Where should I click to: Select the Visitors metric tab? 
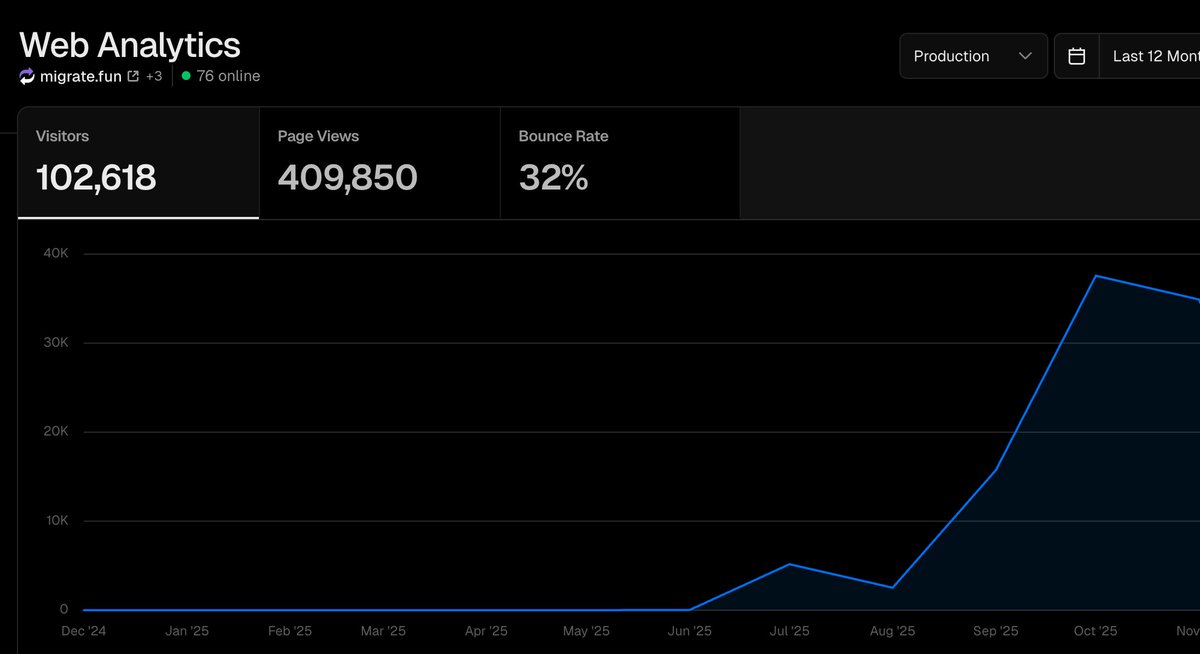click(138, 163)
